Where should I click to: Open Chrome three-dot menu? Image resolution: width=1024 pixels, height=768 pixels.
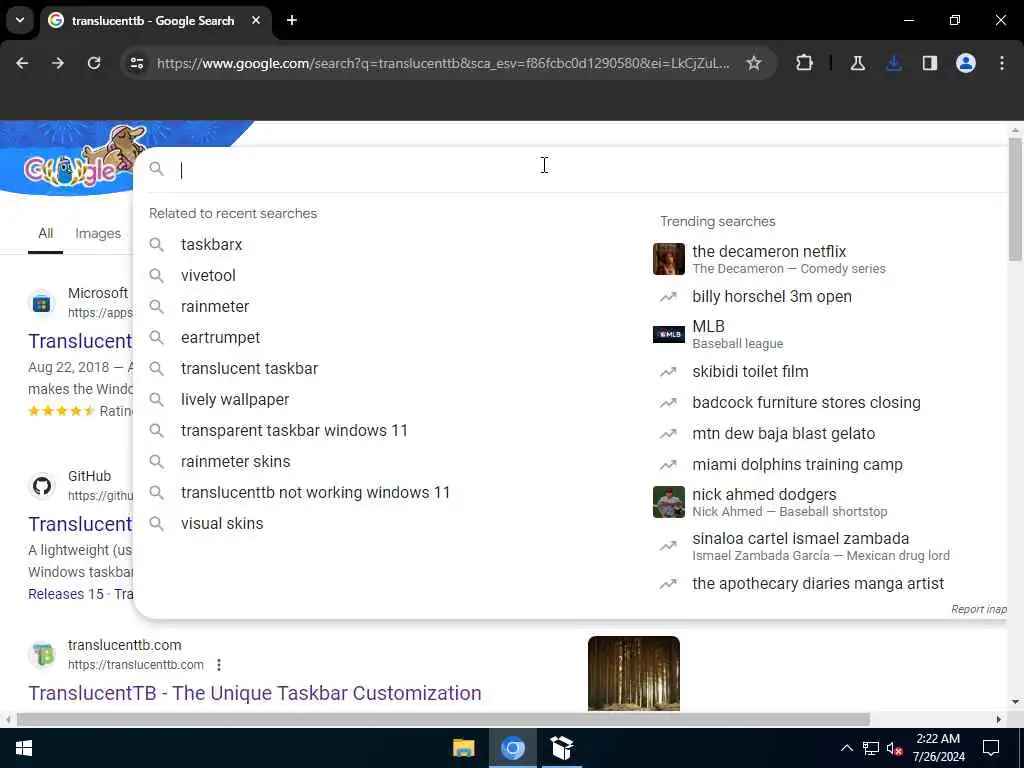[x=1002, y=63]
